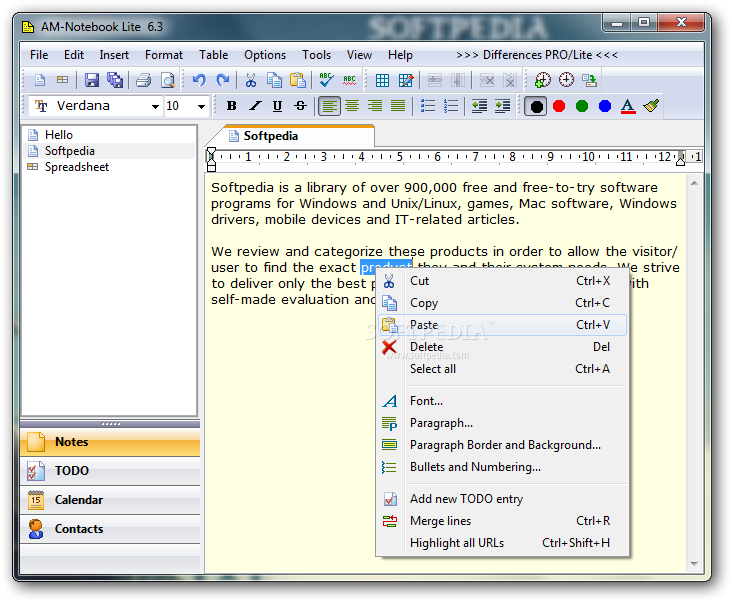Screen dimensions: 732x602
Task: Click the Save floppy disk icon
Action: (92, 80)
